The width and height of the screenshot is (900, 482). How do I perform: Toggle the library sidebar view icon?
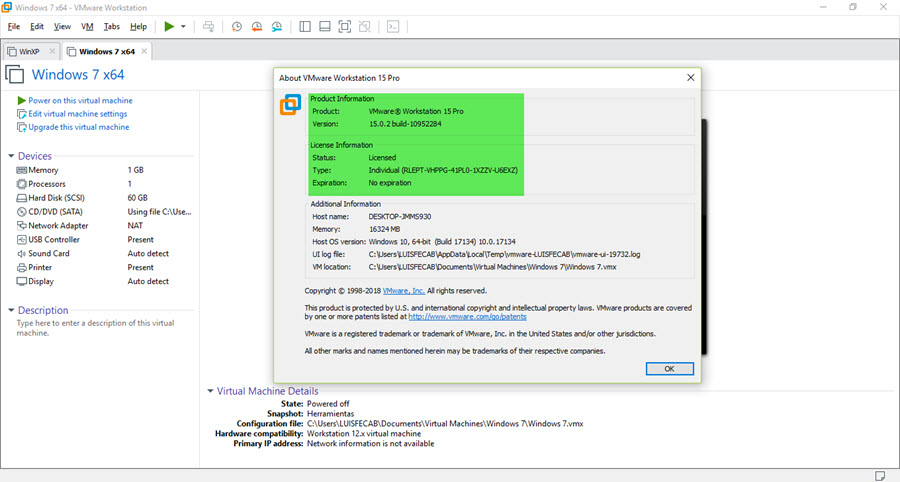click(x=305, y=26)
